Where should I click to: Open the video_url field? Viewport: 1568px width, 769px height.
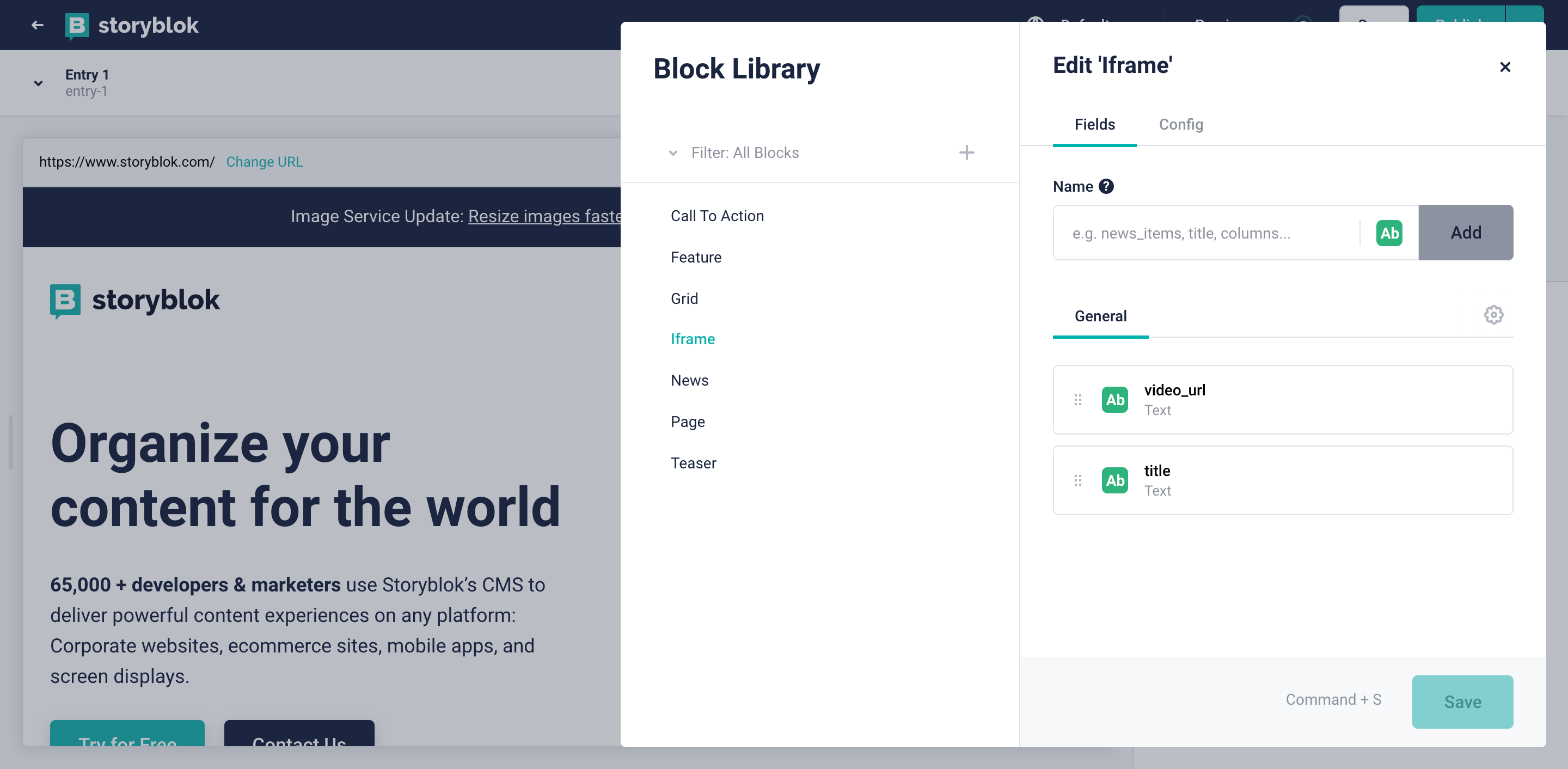click(x=1283, y=399)
